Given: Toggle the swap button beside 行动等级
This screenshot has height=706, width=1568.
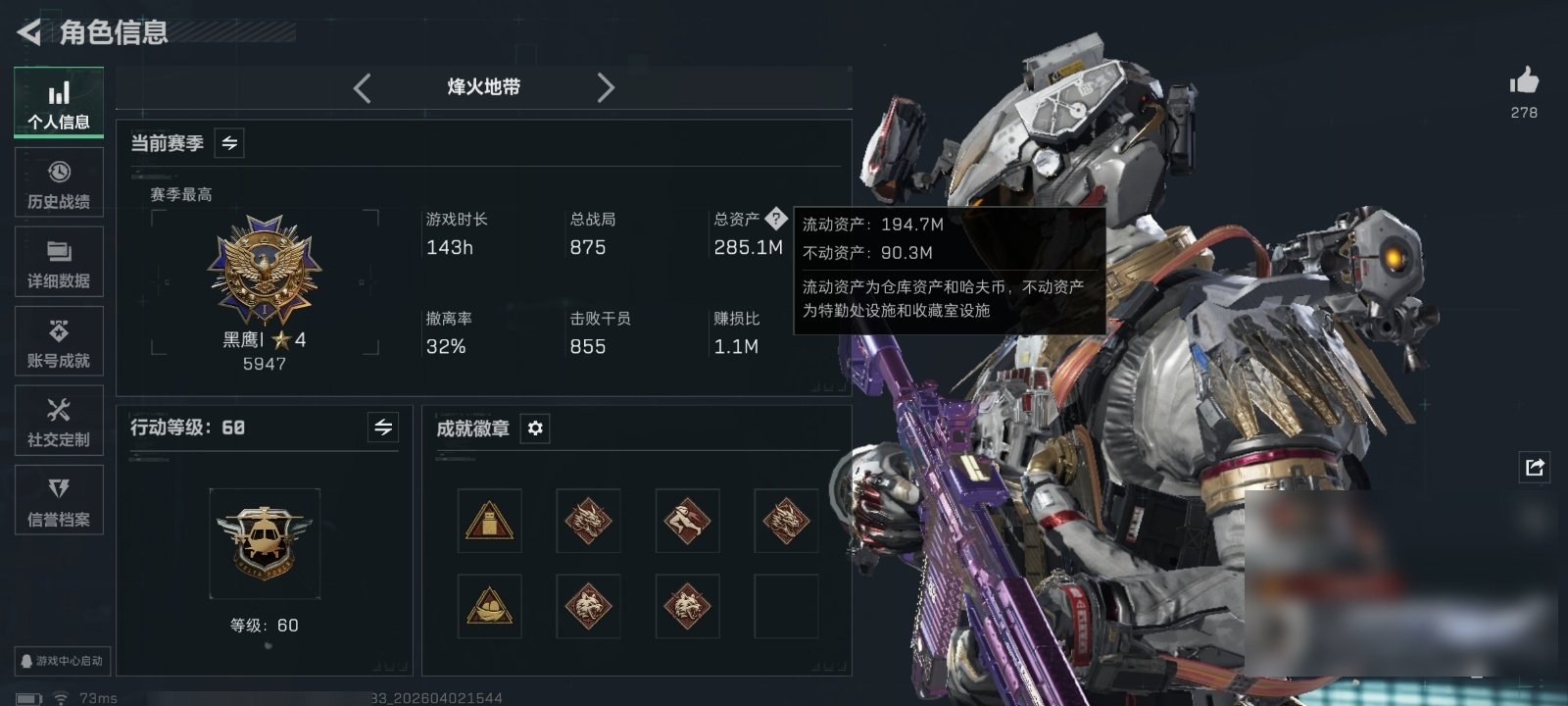Looking at the screenshot, I should pos(383,428).
